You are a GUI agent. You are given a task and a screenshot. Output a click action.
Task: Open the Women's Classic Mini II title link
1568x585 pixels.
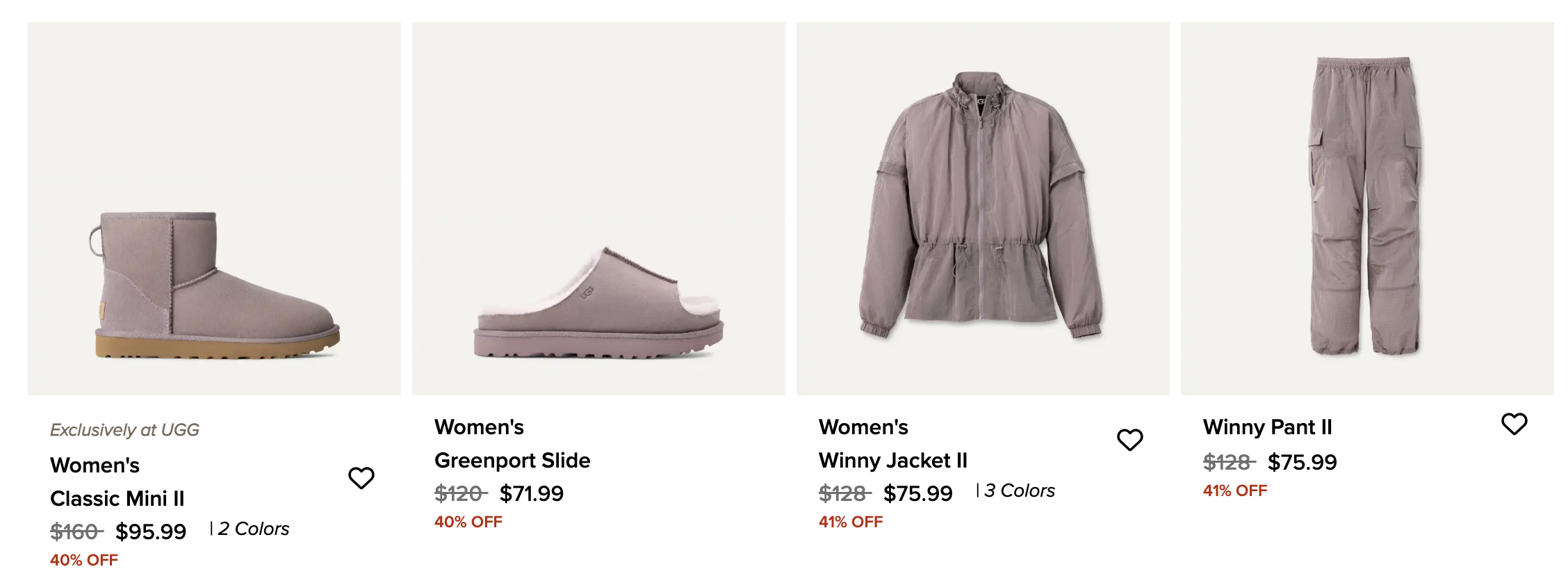tap(117, 481)
